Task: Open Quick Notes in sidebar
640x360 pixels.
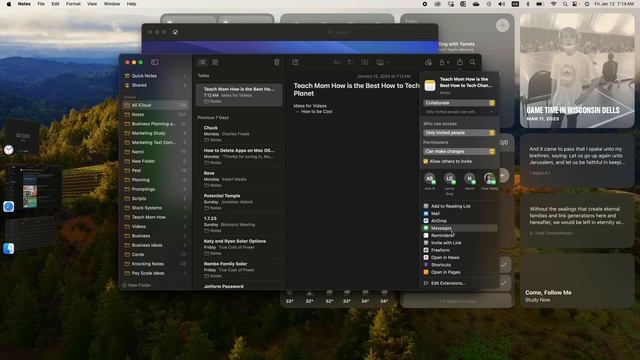Action: pyautogui.click(x=155, y=76)
